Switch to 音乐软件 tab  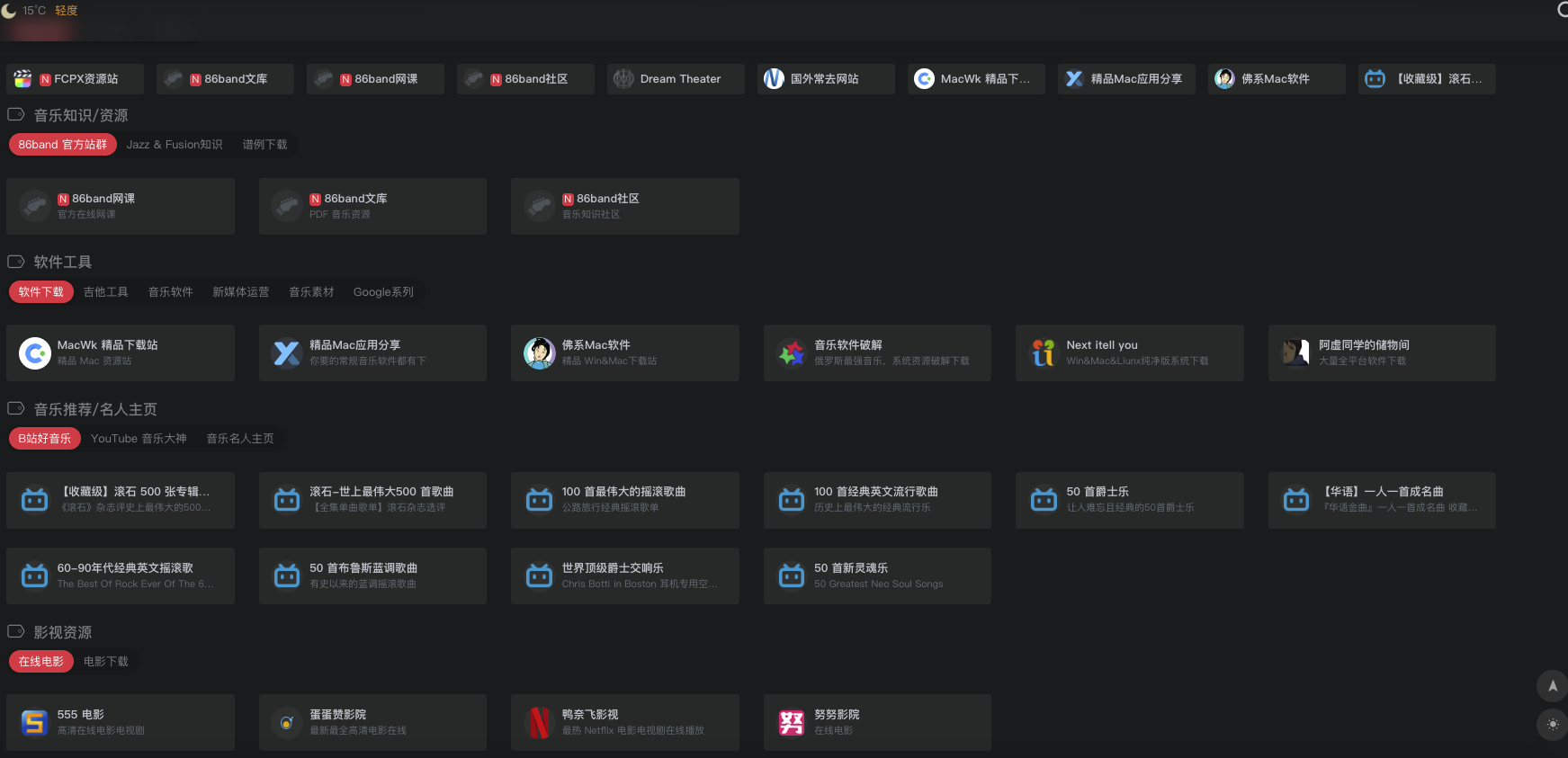pyautogui.click(x=171, y=292)
